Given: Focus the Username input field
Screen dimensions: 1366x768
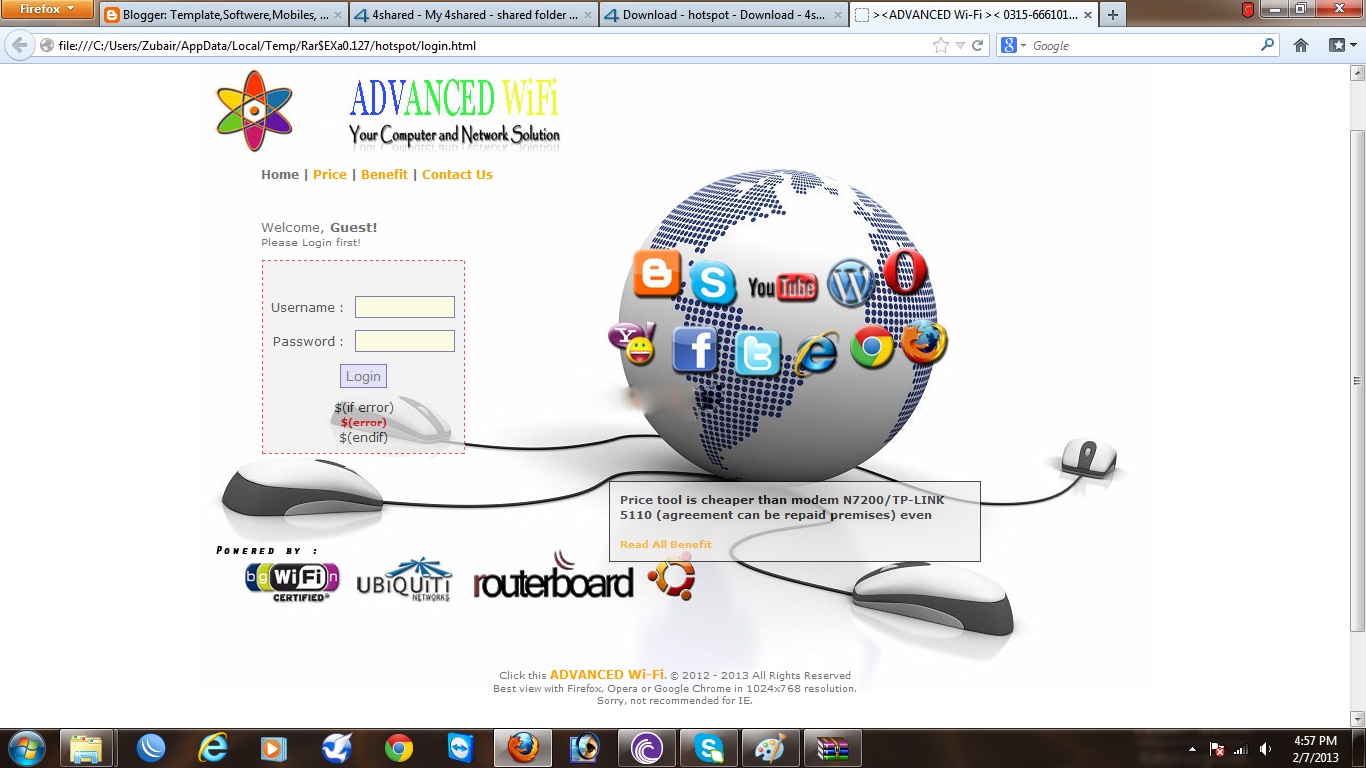Looking at the screenshot, I should [x=405, y=307].
